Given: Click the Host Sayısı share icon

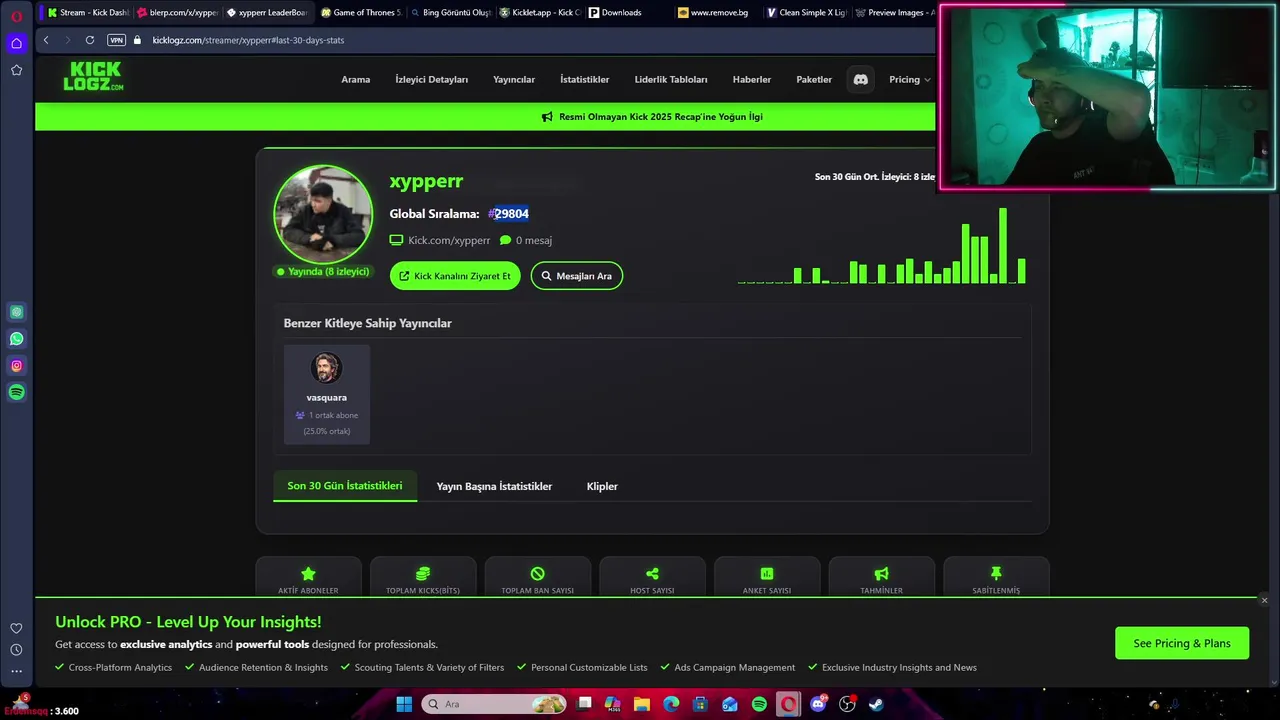Looking at the screenshot, I should pos(652,573).
